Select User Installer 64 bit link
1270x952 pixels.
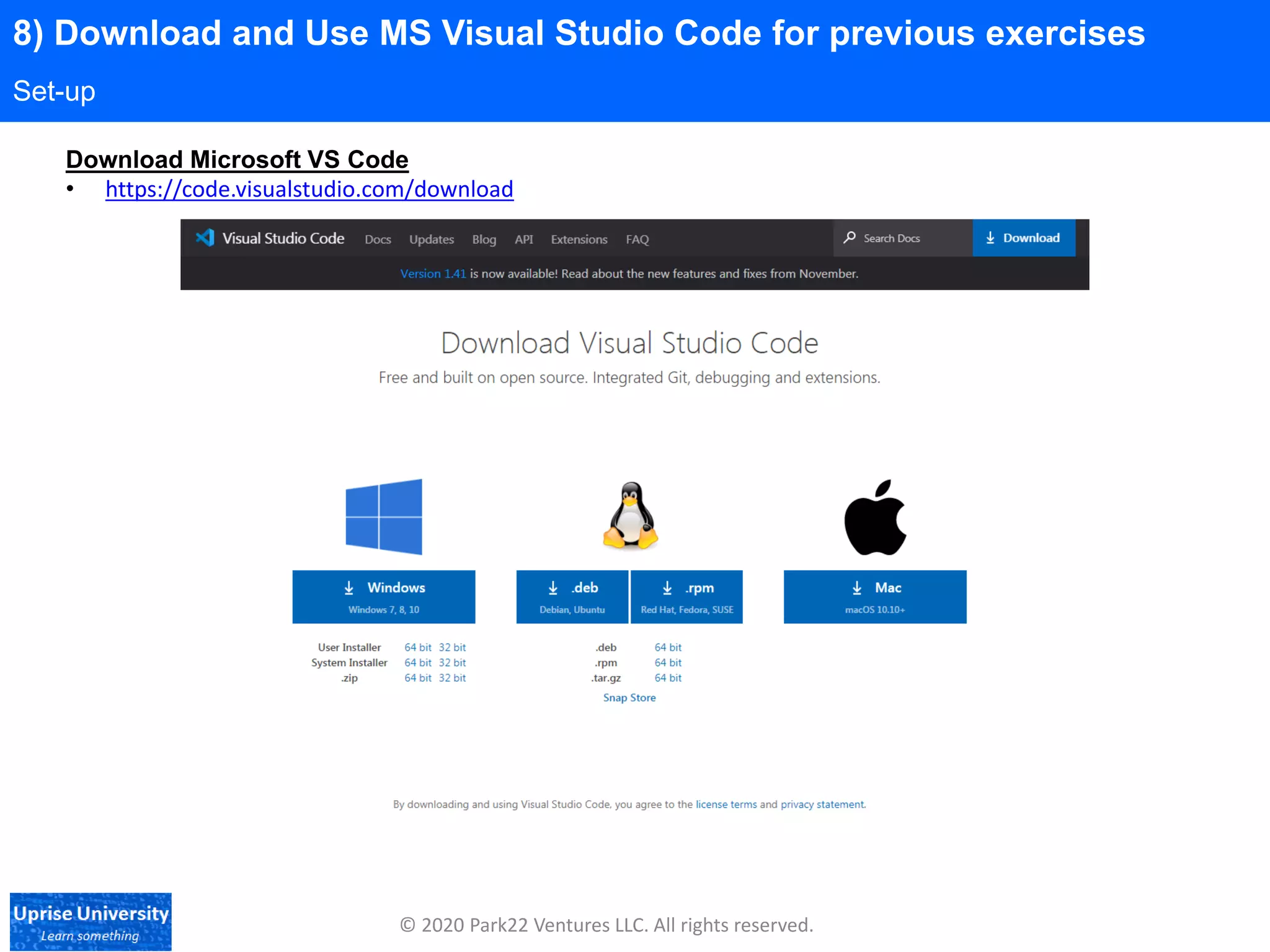(417, 647)
